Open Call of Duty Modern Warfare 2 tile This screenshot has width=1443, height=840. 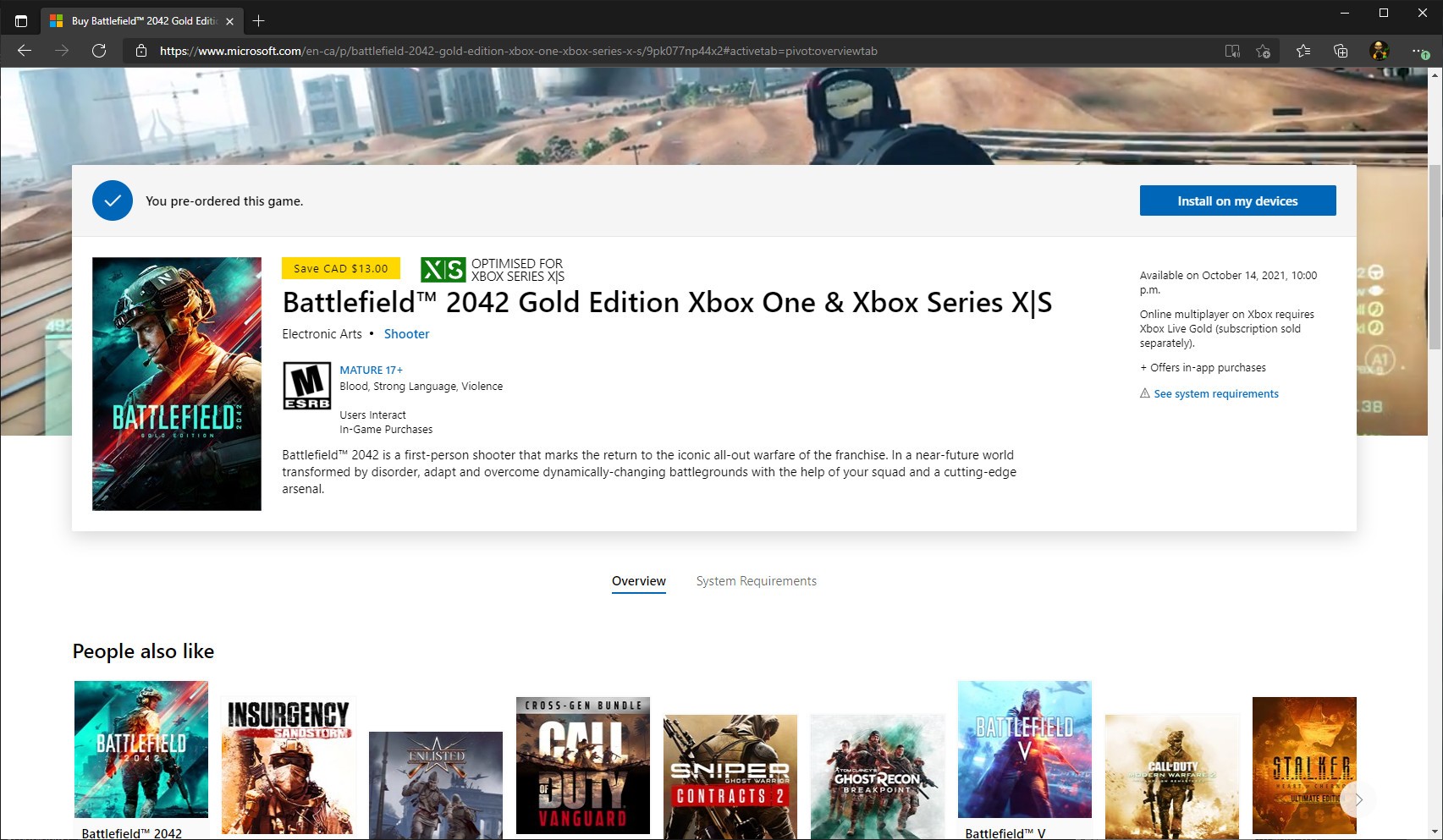[x=1172, y=777]
